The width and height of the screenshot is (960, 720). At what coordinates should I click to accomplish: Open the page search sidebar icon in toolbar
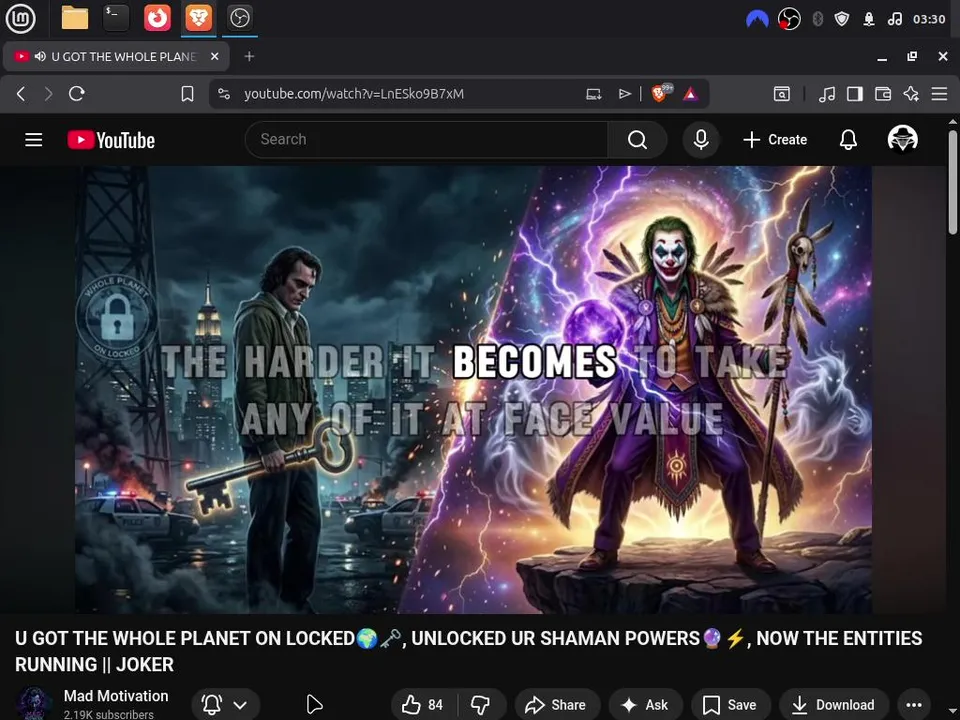(782, 94)
